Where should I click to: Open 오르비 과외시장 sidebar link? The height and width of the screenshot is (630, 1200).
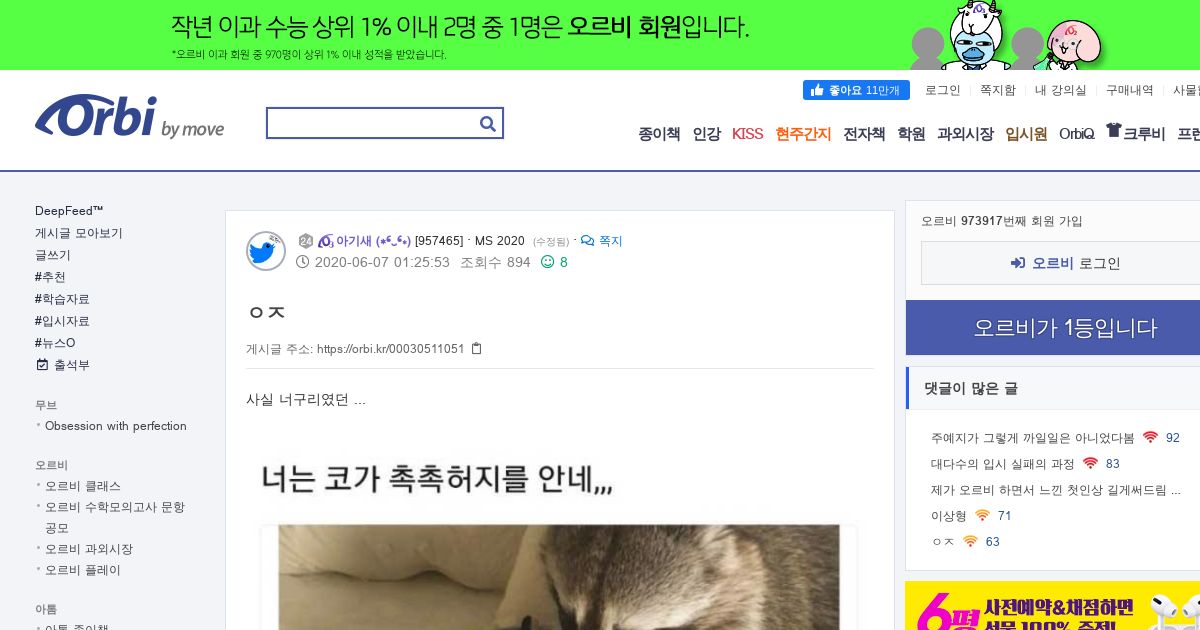point(89,549)
